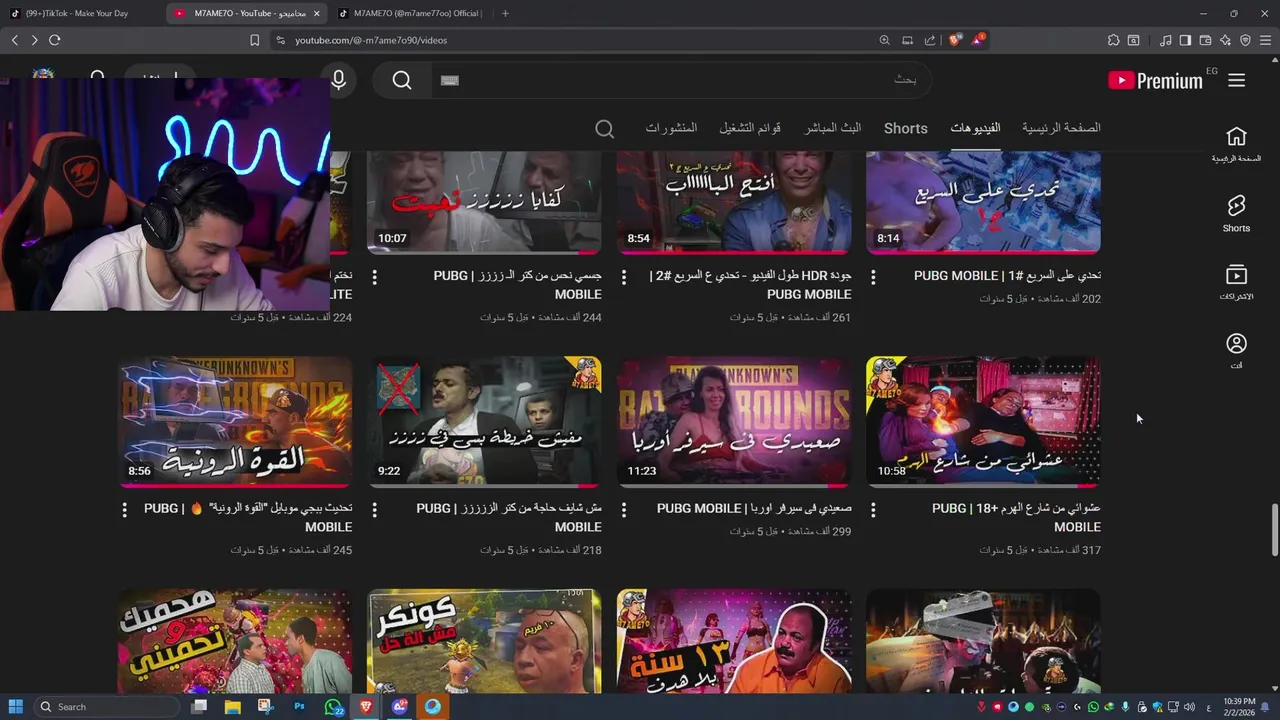Click the channel search magnifier icon
1280x720 pixels.
(x=605, y=129)
